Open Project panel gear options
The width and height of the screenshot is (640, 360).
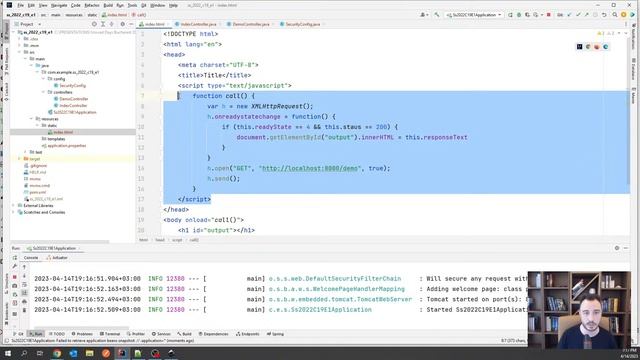tap(122, 24)
